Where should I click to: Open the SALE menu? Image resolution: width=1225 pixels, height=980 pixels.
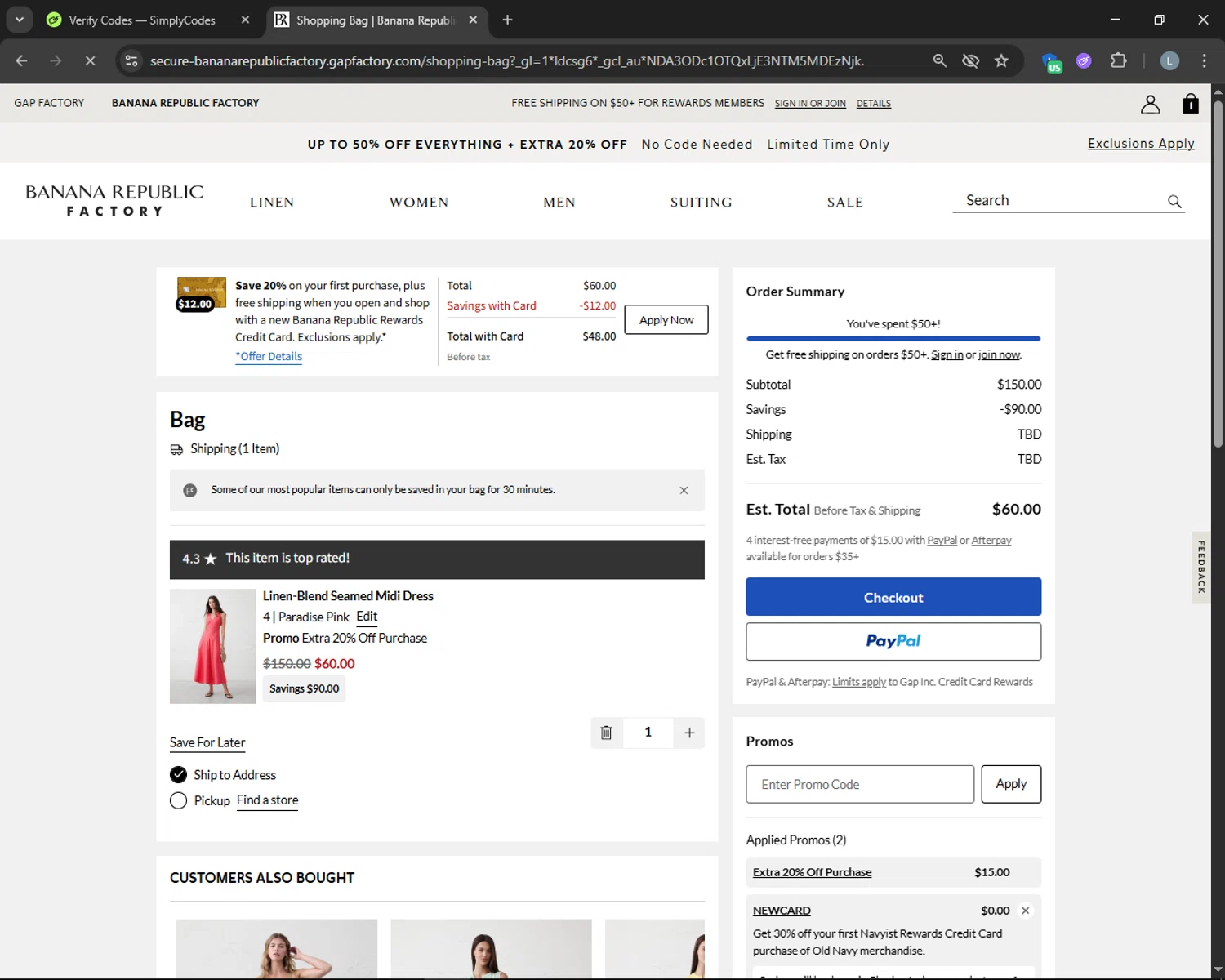click(845, 203)
